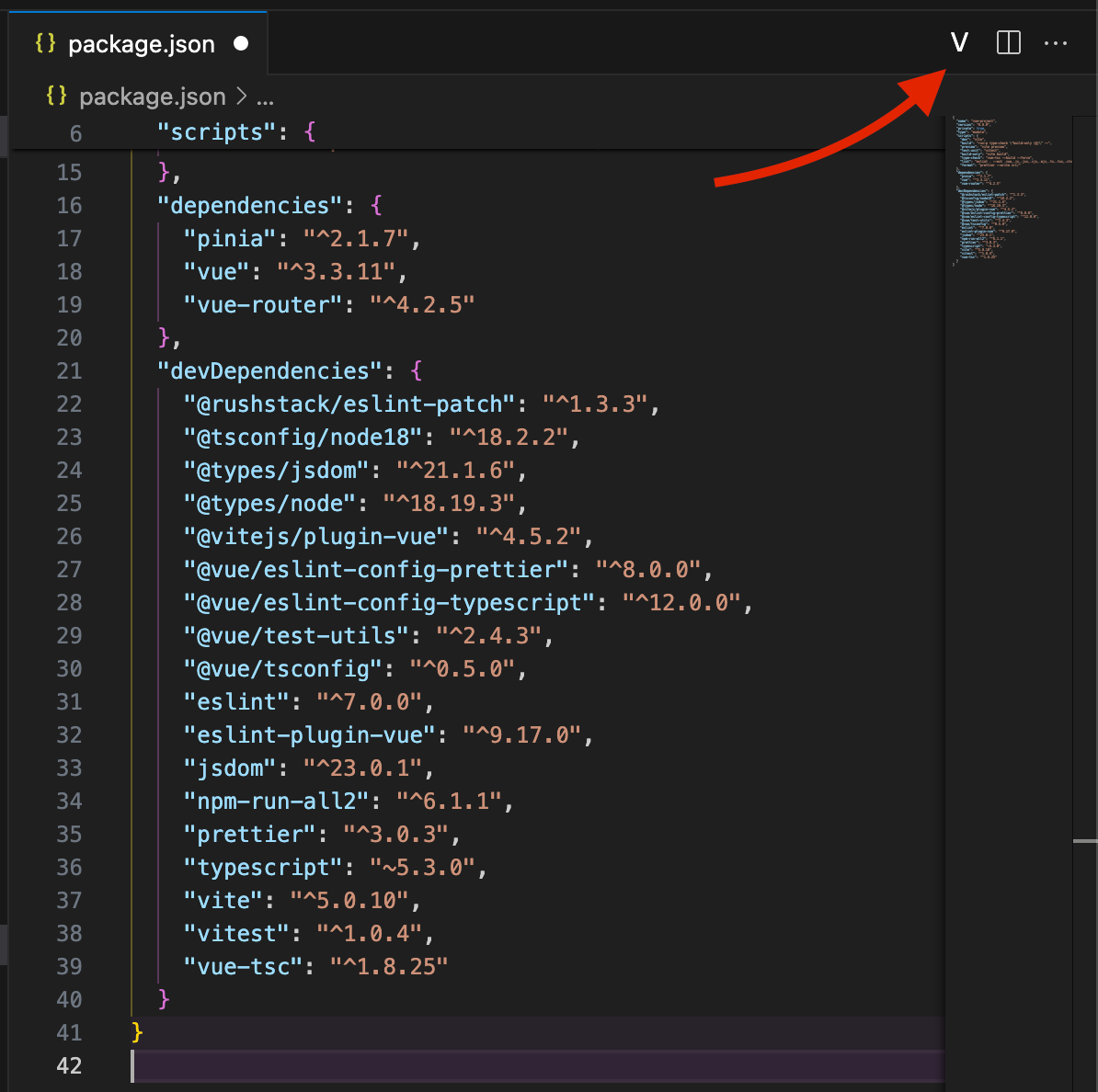
Task: Click the braces icon in the breadcrumb
Action: [56, 96]
